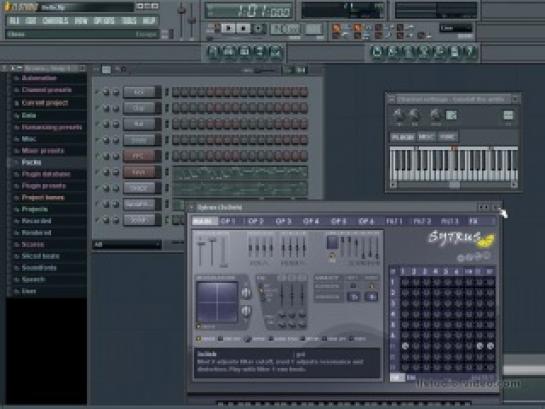The height and width of the screenshot is (409, 545).
Task: Toggle the Clap channel select LED
Action: click(x=167, y=108)
